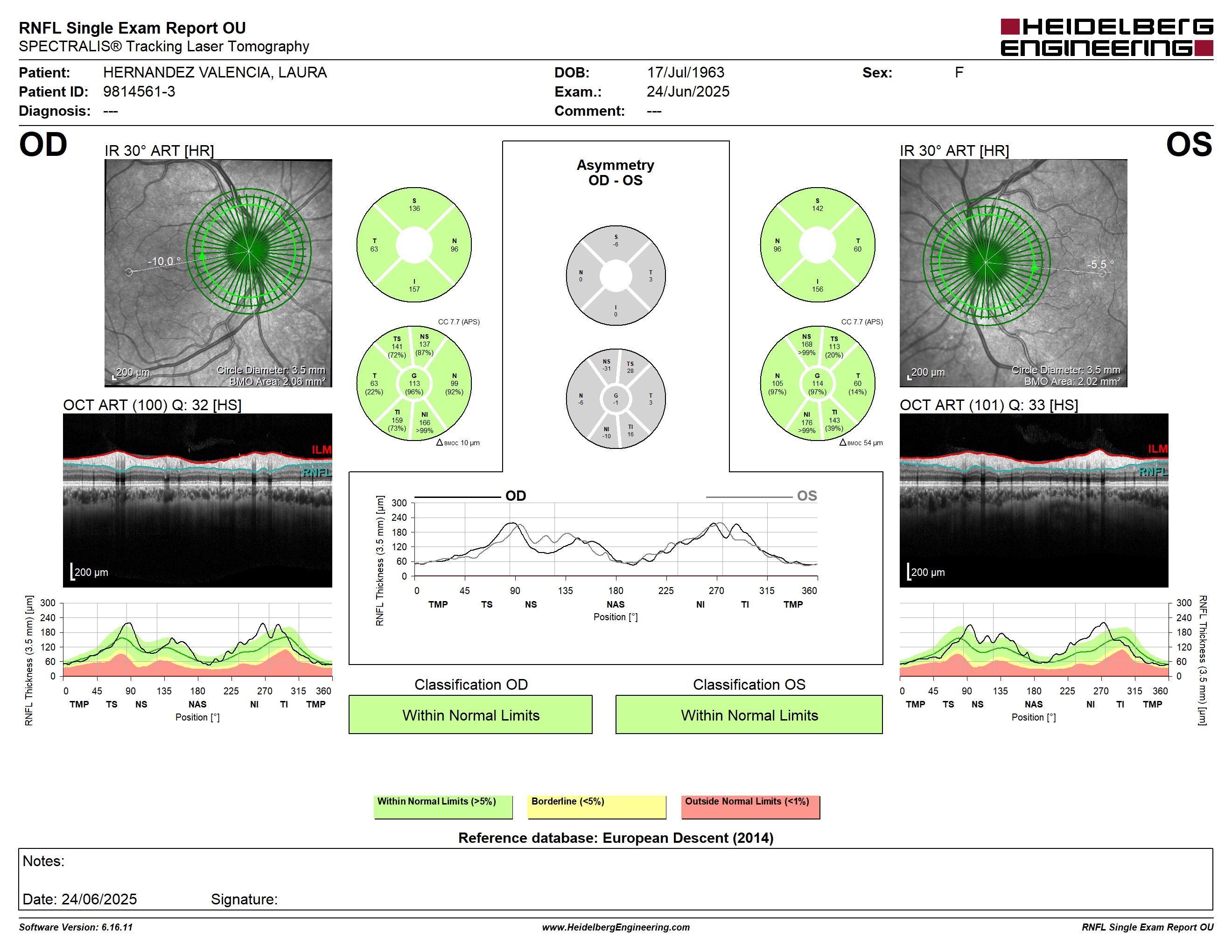Screen dimensions: 1232x952
Task: Click exam date 24/Jun/2025
Action: click(688, 91)
